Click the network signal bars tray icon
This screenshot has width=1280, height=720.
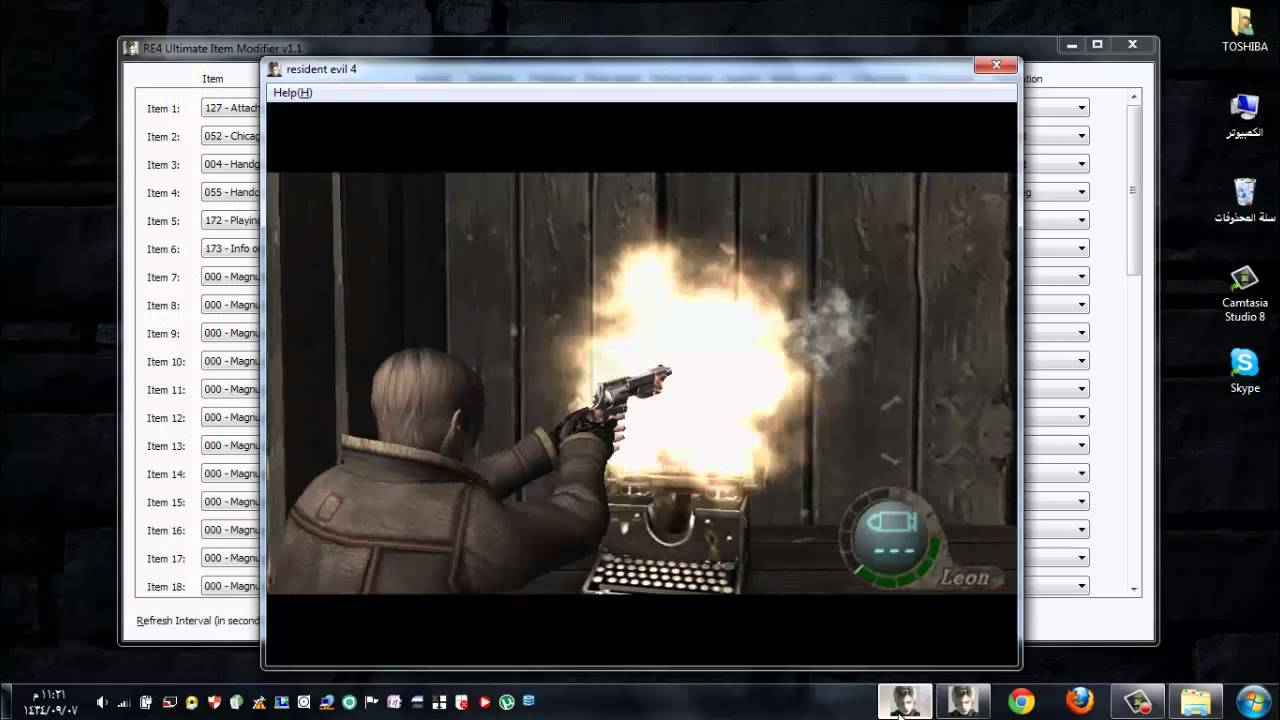pos(124,702)
